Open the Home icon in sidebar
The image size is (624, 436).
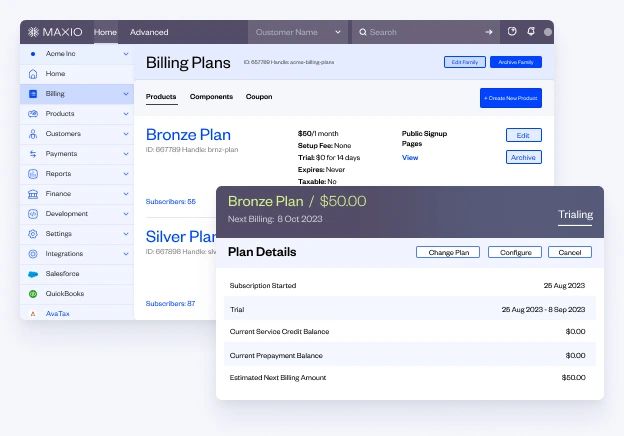[x=33, y=74]
